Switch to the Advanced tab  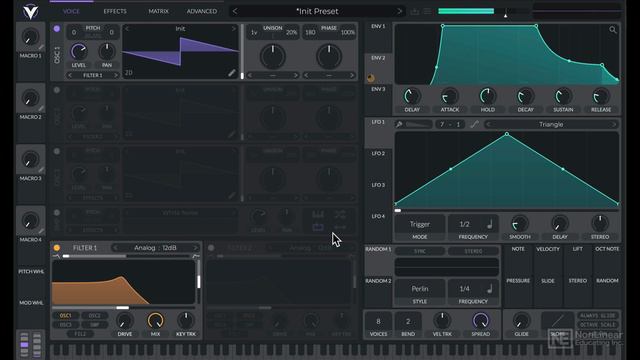[x=202, y=11]
